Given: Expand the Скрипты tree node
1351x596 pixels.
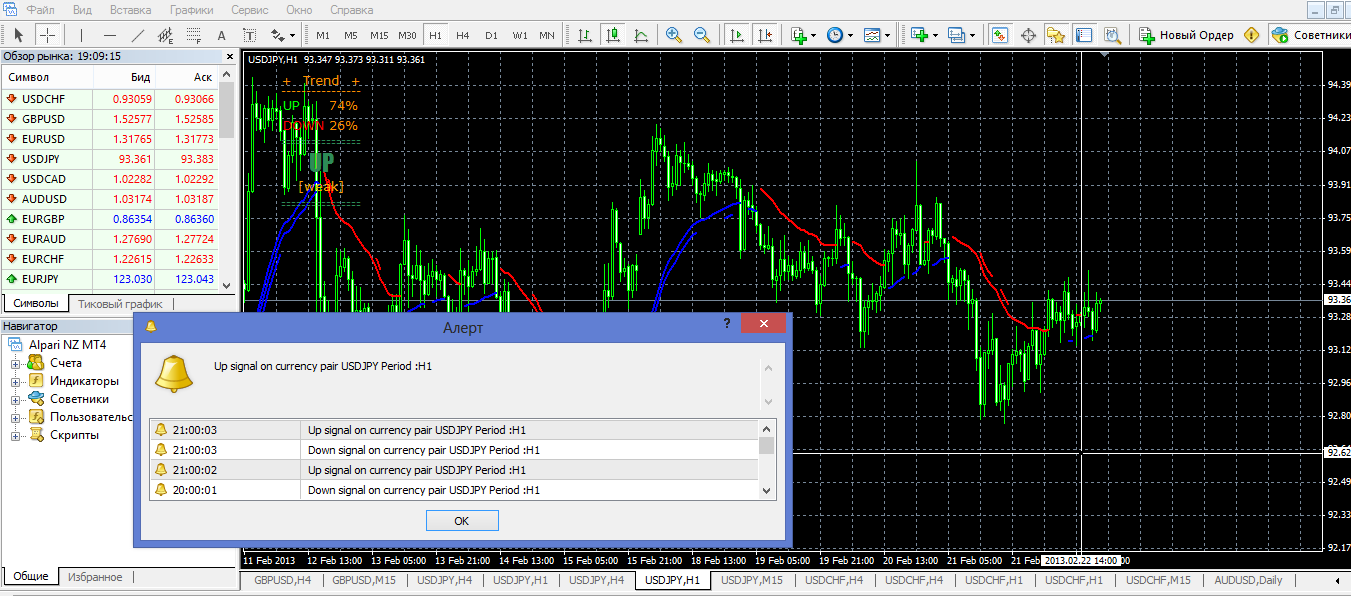Looking at the screenshot, I should [x=16, y=435].
